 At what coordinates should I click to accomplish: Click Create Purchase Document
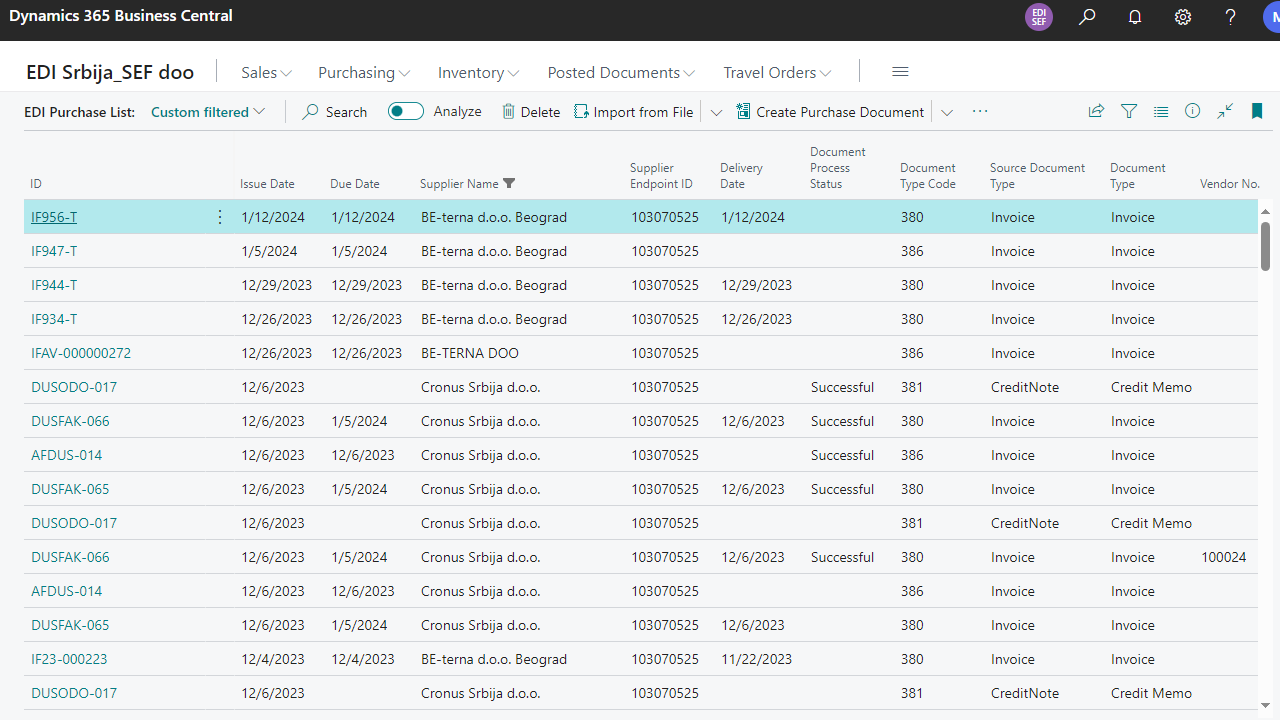point(830,112)
